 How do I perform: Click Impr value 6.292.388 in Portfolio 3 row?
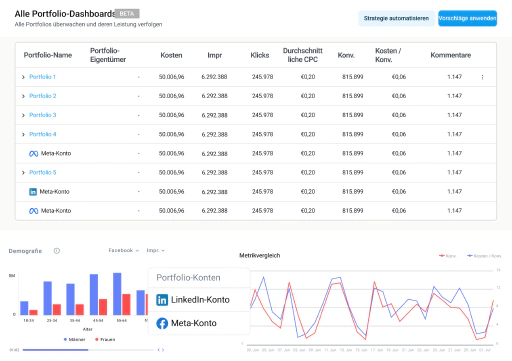click(x=214, y=115)
